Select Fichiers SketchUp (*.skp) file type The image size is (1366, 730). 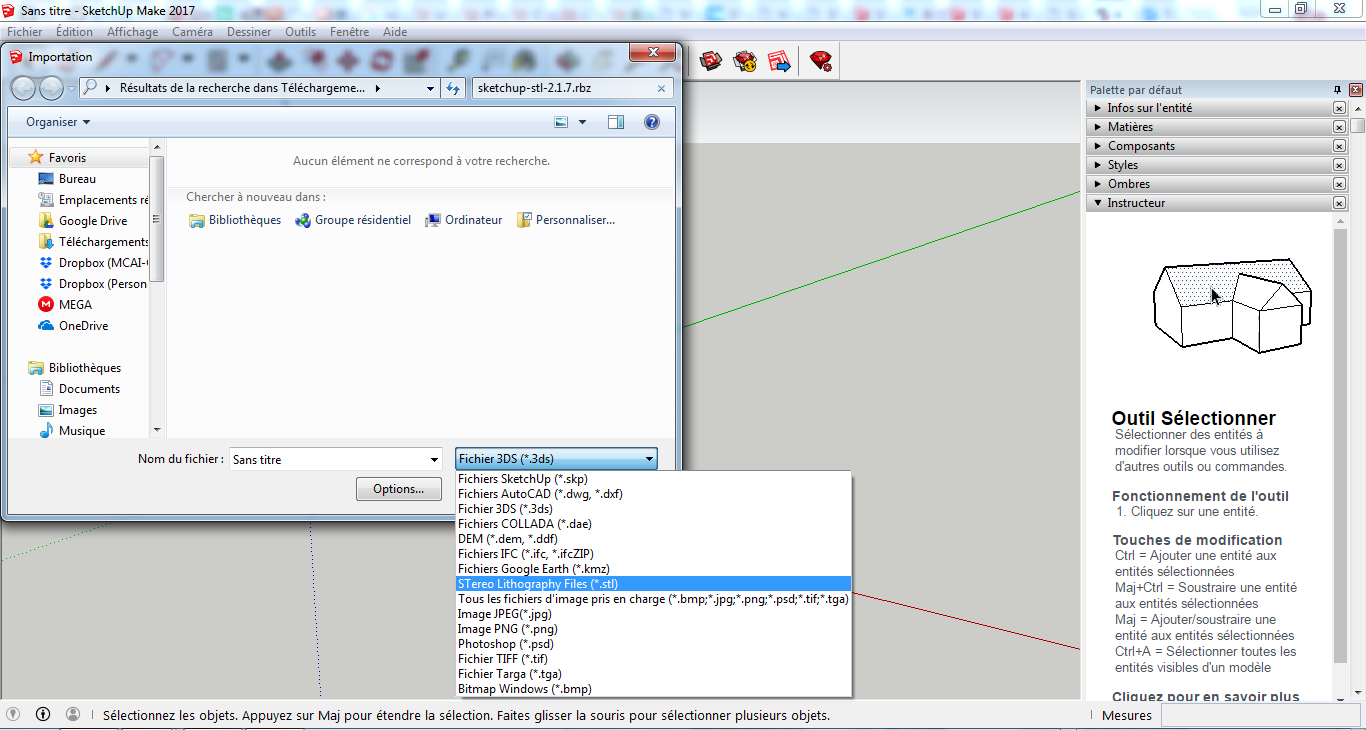pyautogui.click(x=653, y=479)
